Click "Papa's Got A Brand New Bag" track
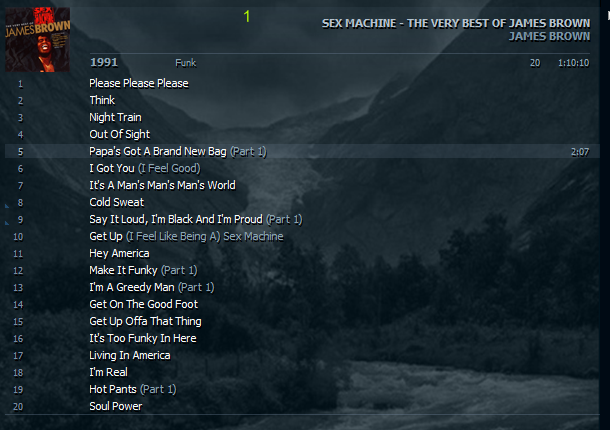610x430 pixels. click(x=177, y=151)
